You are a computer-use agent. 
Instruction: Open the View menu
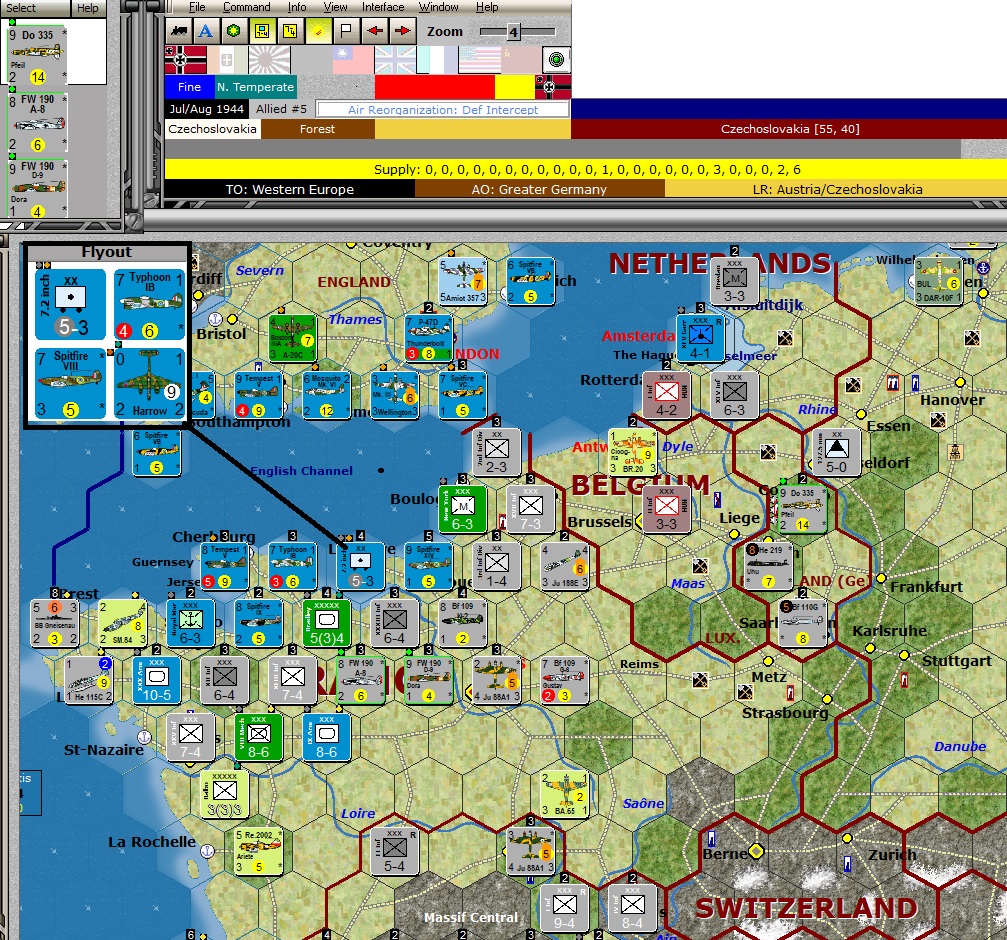335,7
